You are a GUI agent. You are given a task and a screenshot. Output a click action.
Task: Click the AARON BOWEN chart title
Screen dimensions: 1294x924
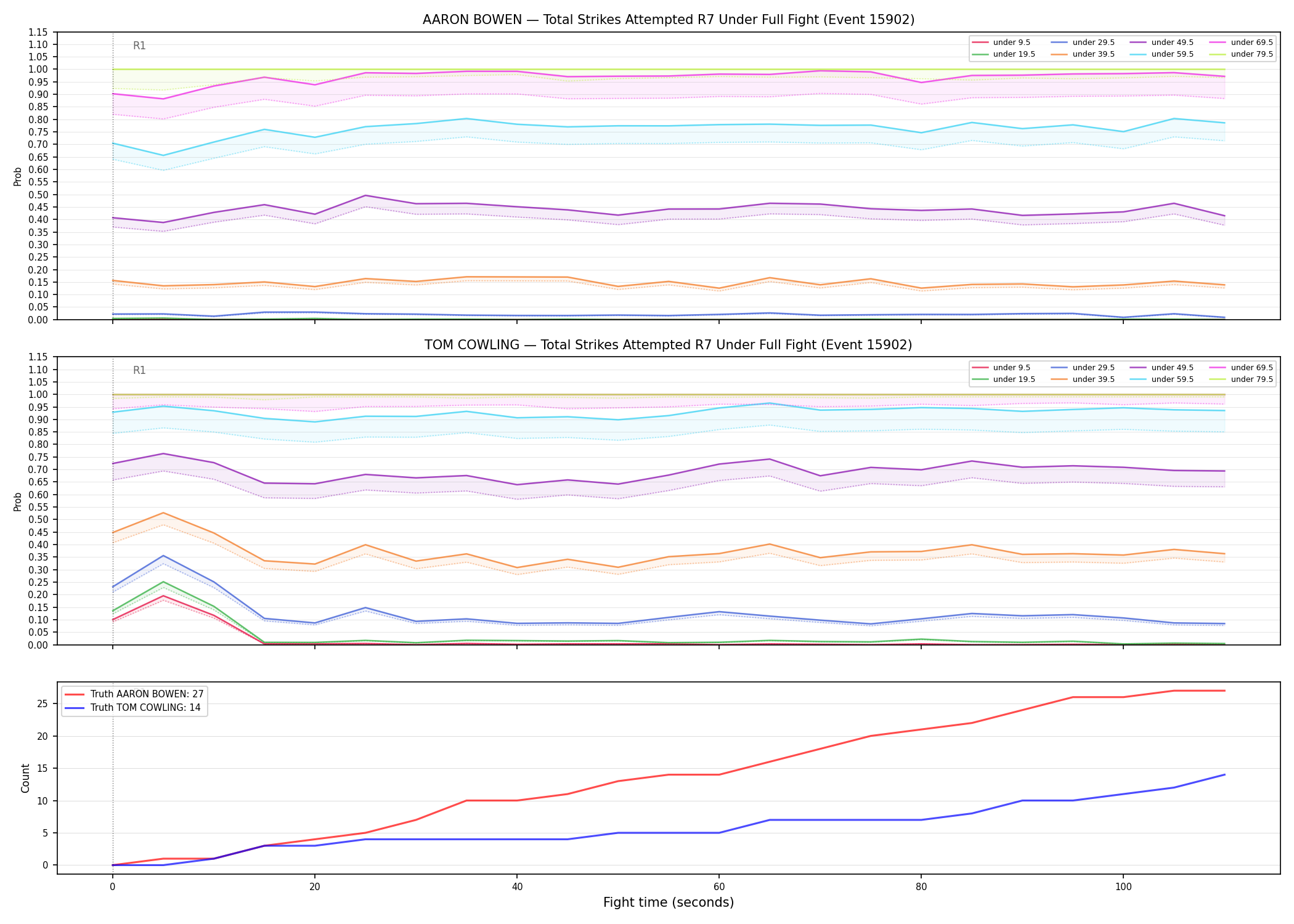point(668,20)
